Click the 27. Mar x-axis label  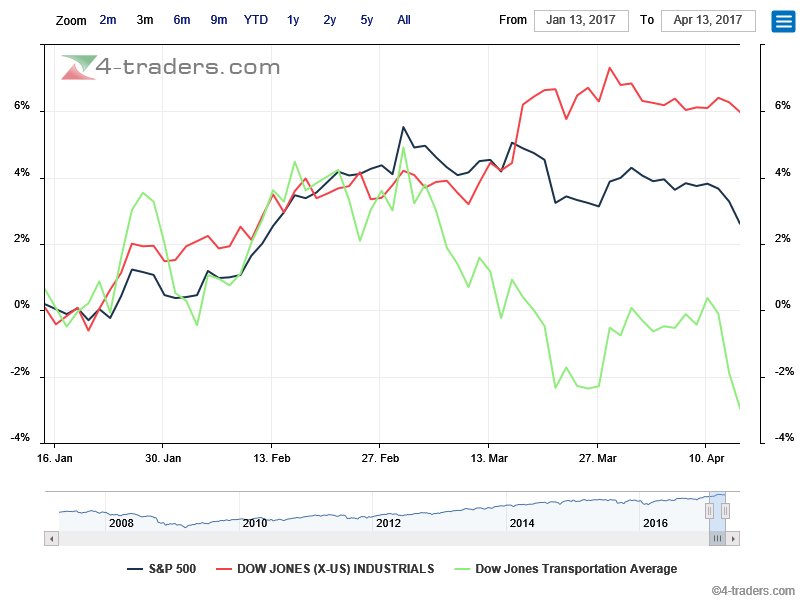(x=598, y=458)
